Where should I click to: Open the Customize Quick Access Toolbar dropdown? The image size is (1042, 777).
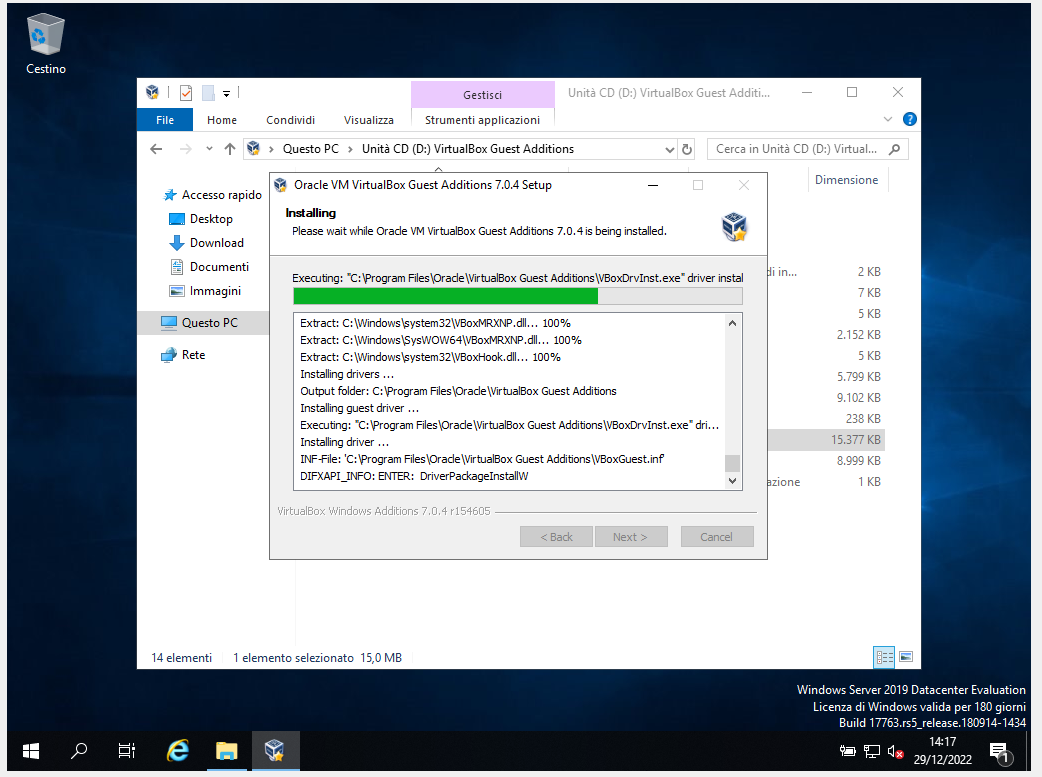(x=227, y=94)
